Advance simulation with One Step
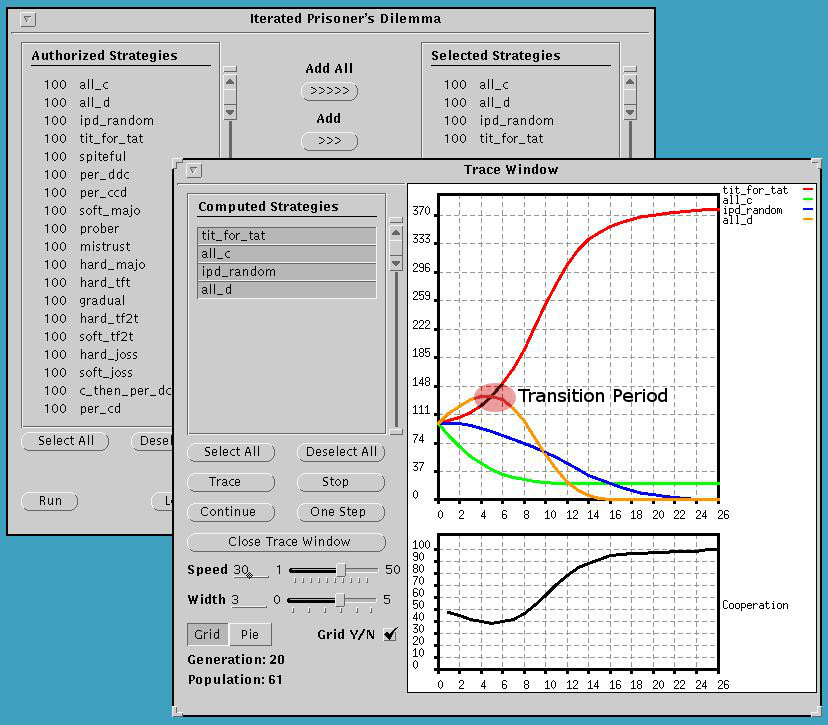Viewport: 828px width, 725px height. 340,512
